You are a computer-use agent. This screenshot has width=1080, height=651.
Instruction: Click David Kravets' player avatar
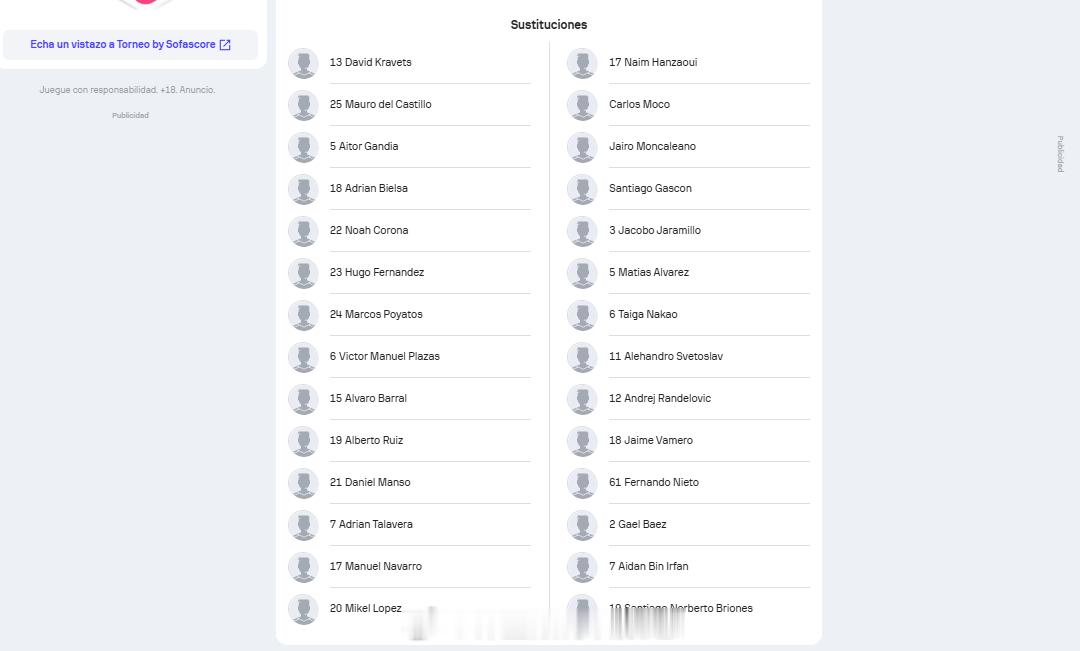click(303, 63)
